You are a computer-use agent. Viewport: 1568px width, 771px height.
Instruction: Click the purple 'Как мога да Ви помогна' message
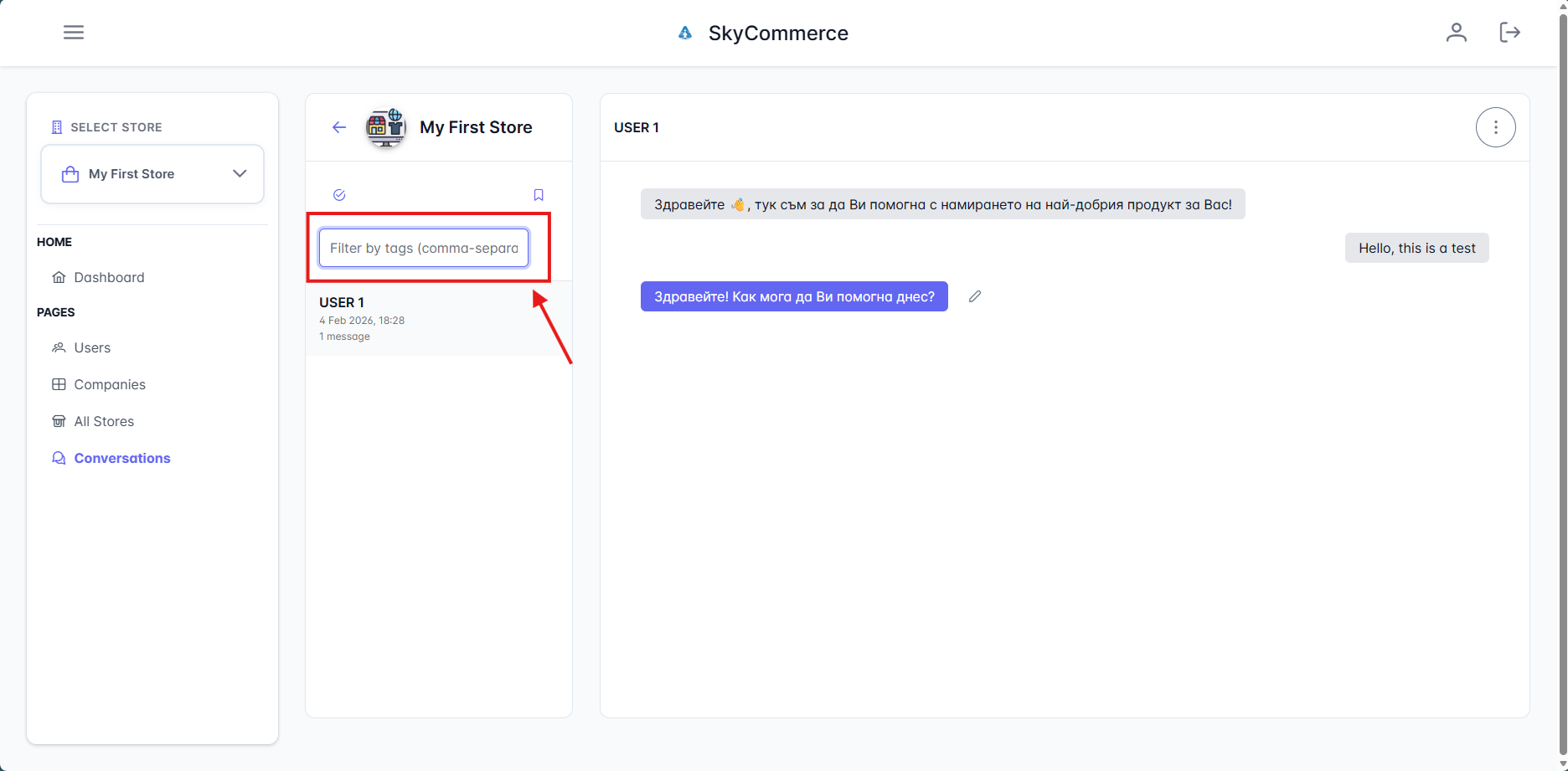tap(794, 296)
